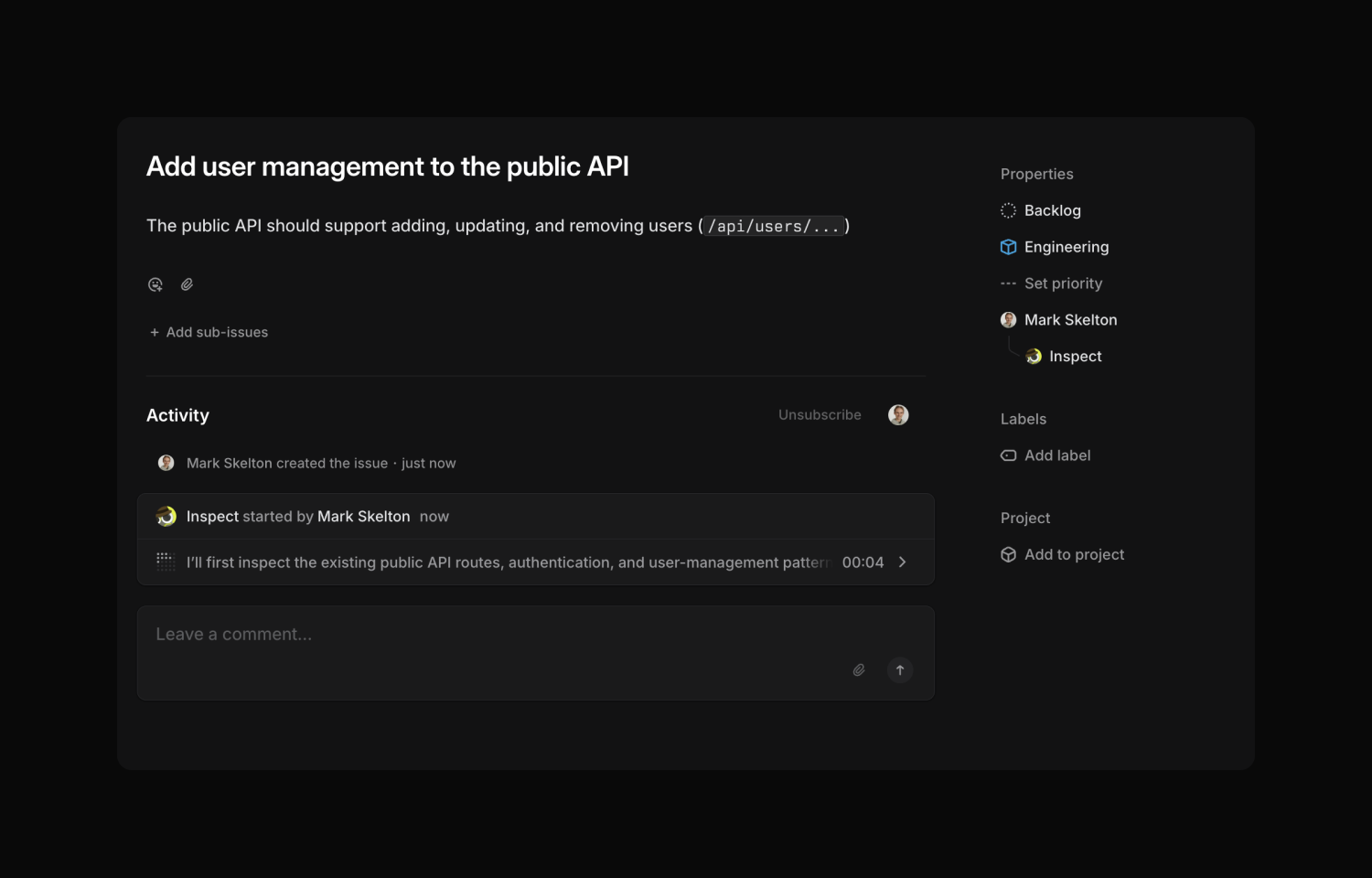
Task: Click the issue title text
Action: (388, 166)
